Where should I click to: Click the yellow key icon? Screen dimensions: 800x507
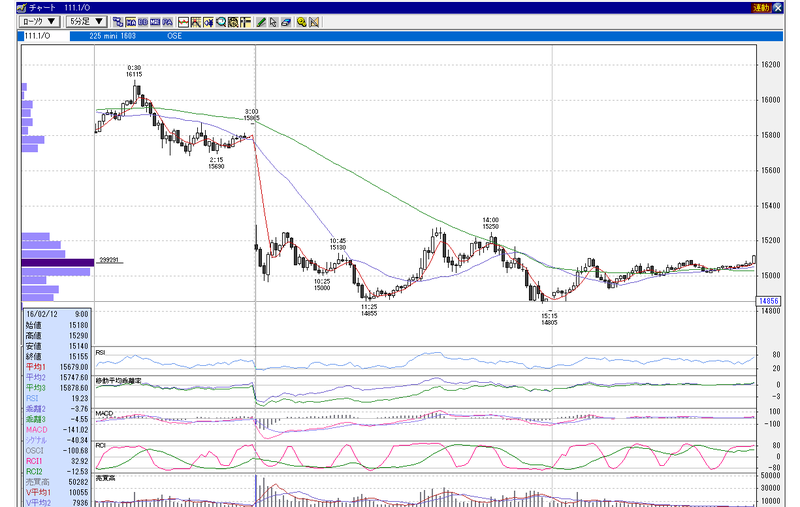point(302,22)
